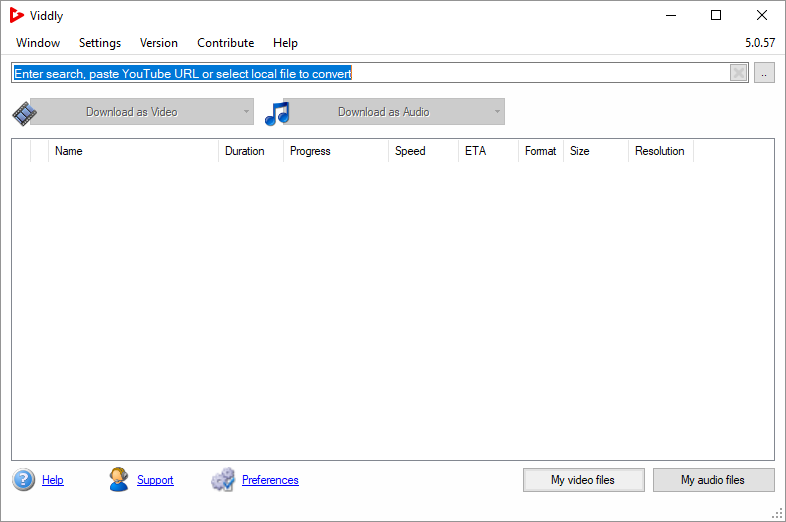Click the window resize grip in corner
Image resolution: width=786 pixels, height=522 pixels.
pos(777,513)
